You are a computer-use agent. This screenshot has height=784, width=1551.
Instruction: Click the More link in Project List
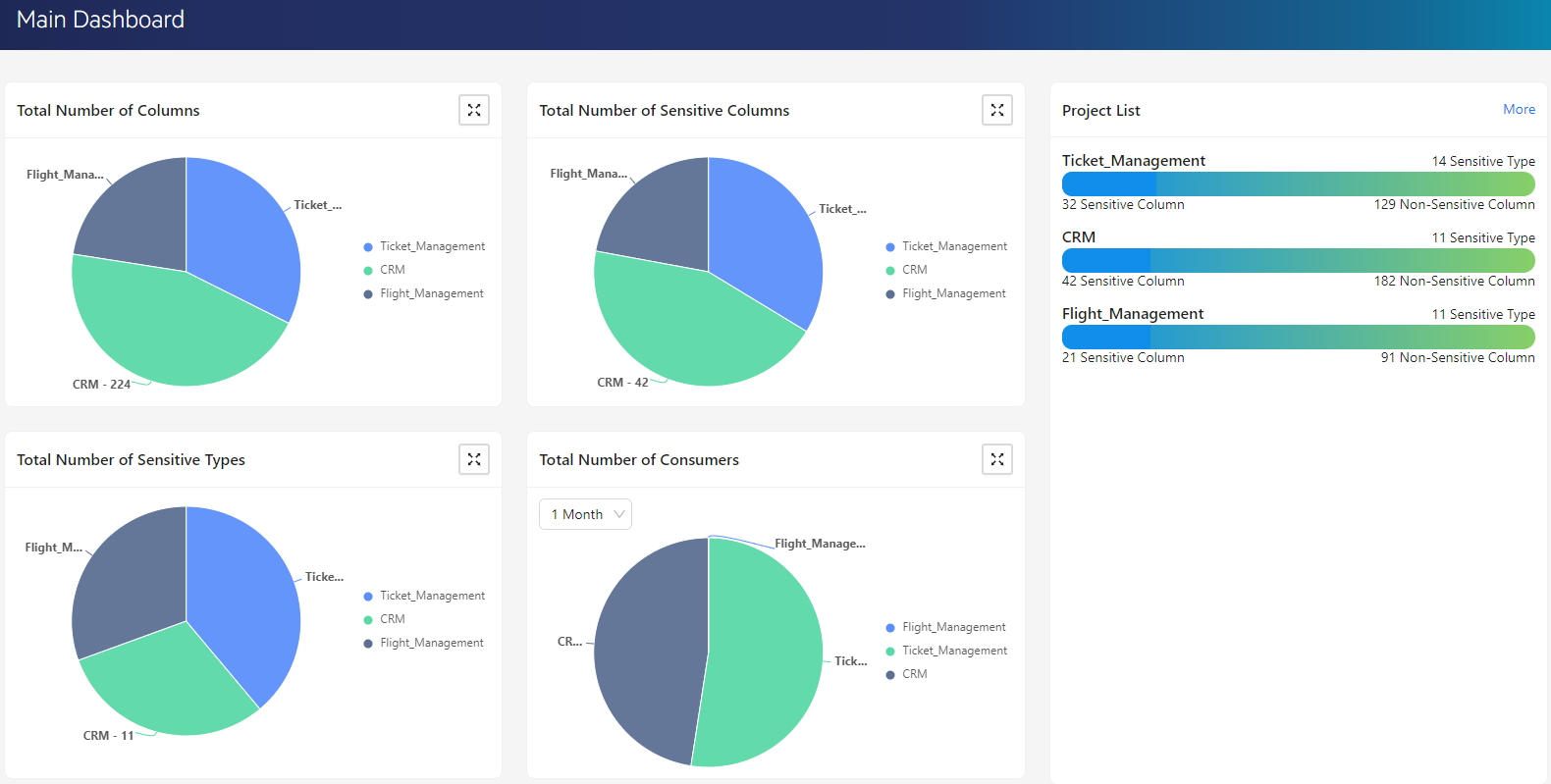[x=1519, y=110]
